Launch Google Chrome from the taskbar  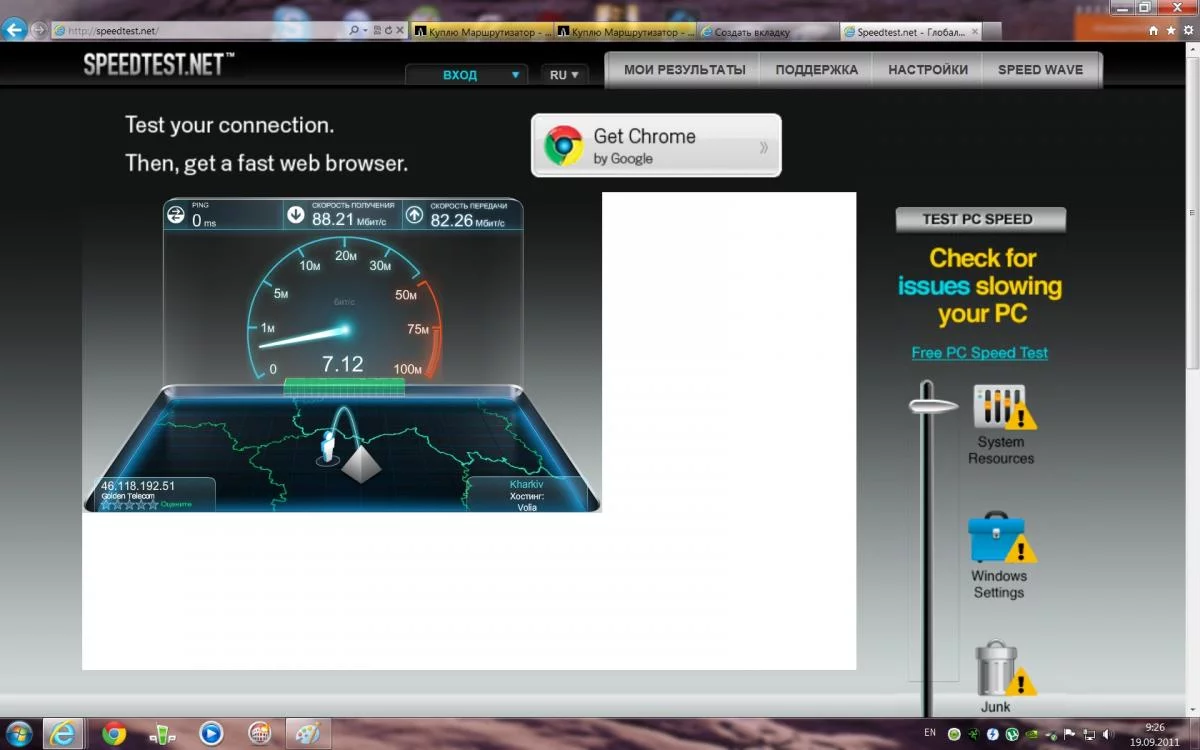tap(114, 734)
